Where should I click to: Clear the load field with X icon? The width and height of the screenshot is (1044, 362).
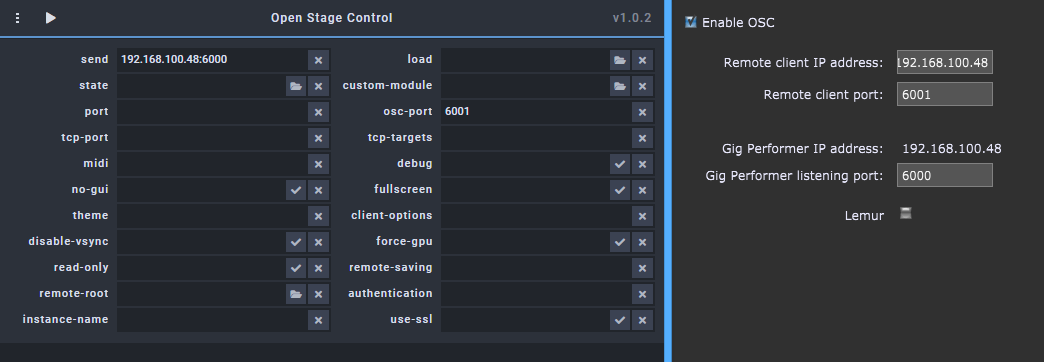[x=643, y=60]
